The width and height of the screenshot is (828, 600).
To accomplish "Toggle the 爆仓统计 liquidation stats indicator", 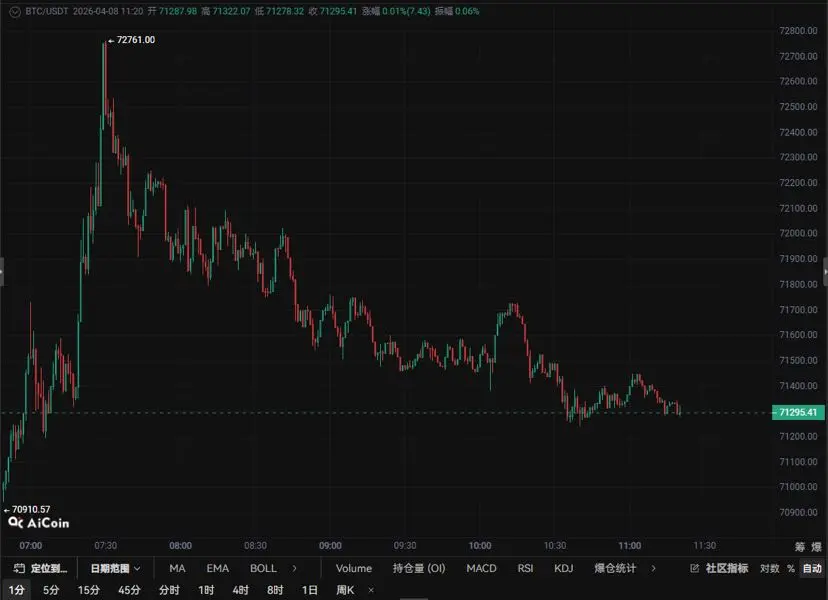I will click(615, 568).
